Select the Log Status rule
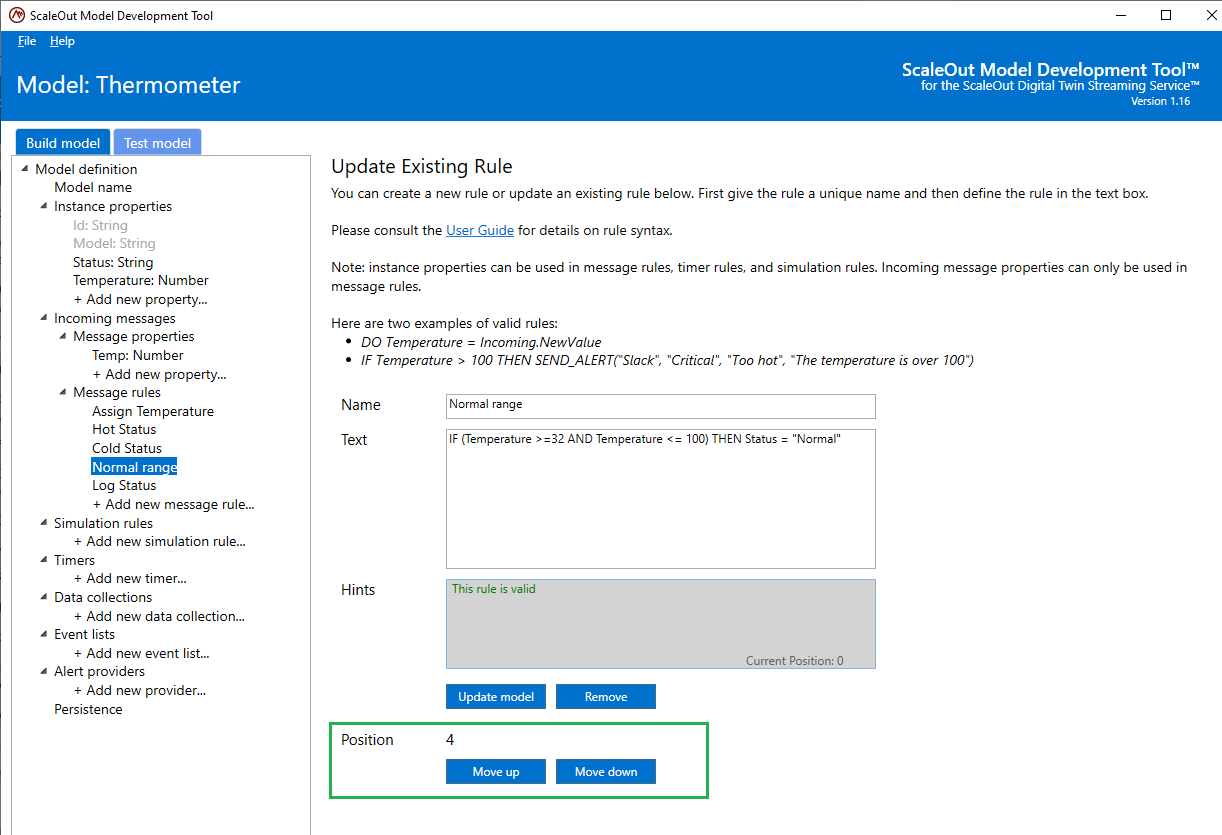Viewport: 1222px width, 835px height. 124,485
